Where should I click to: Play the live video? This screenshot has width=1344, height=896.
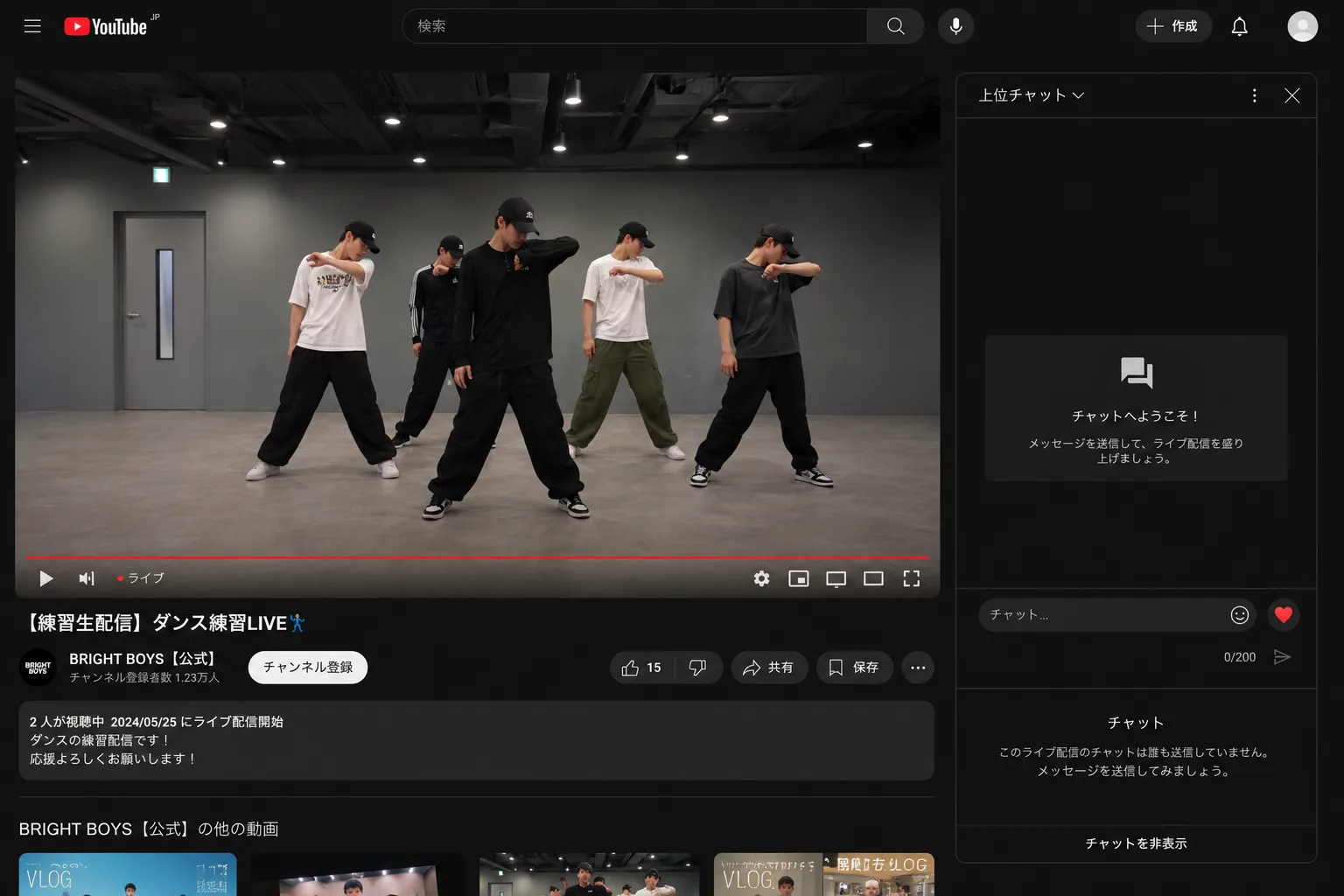click(45, 578)
